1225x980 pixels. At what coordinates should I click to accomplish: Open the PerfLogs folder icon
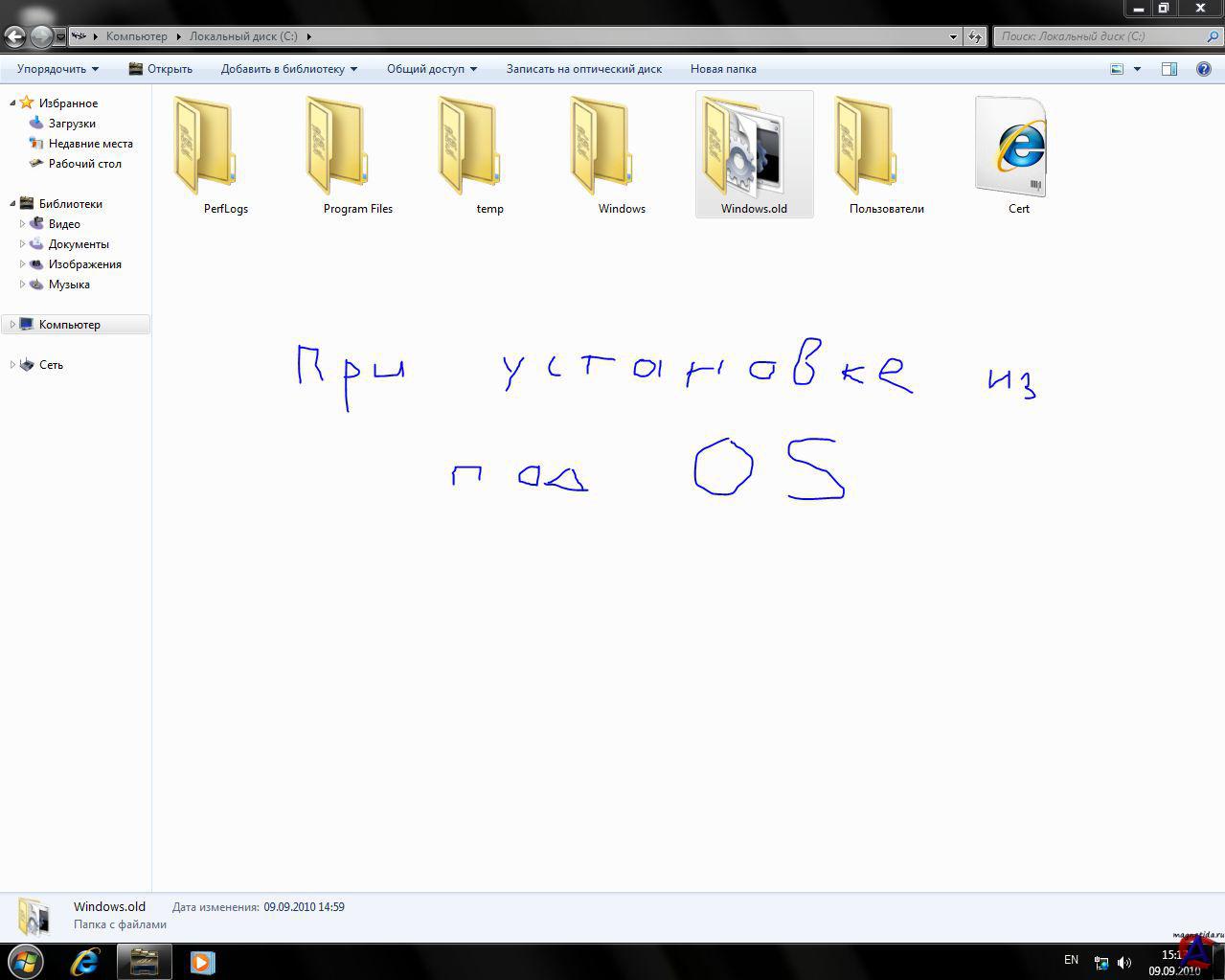(205, 147)
